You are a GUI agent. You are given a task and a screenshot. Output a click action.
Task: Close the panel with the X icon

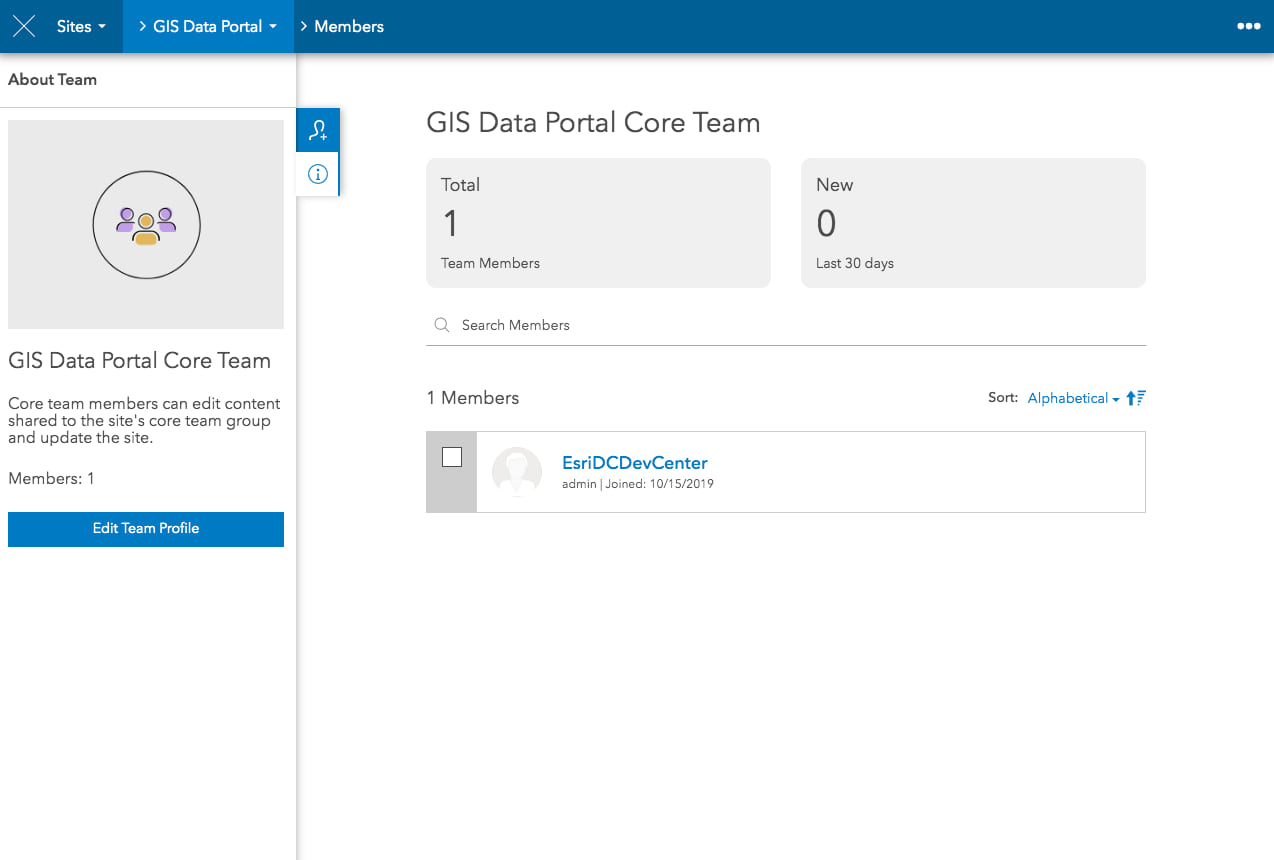click(24, 26)
